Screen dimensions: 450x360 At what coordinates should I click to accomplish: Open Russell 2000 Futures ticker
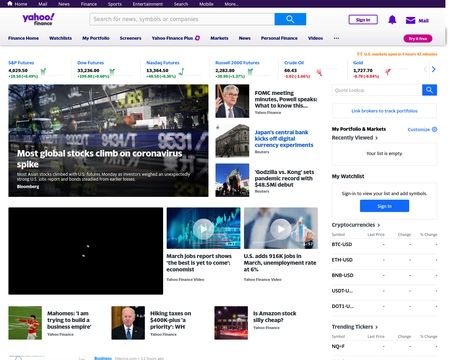click(237, 63)
